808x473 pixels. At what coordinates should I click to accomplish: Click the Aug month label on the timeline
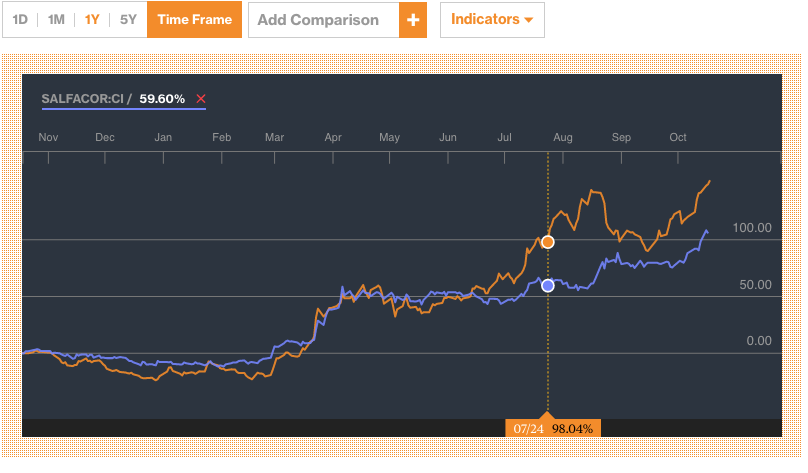point(563,137)
